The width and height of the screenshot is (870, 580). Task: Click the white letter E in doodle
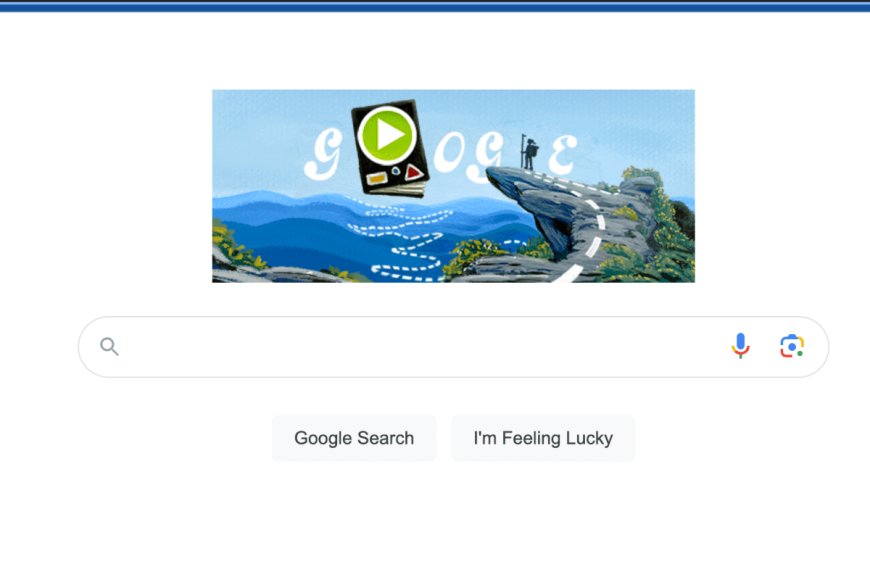click(x=563, y=153)
